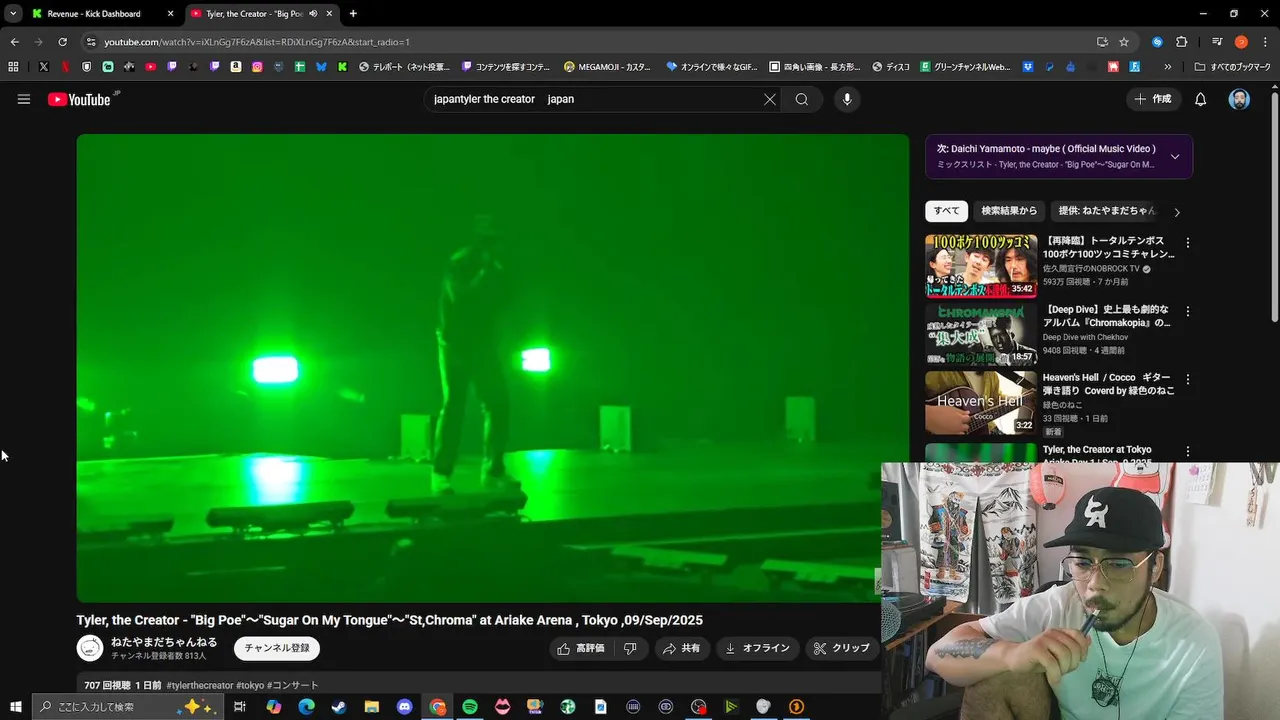Open the Amazon bookmark icon
This screenshot has width=1280, height=720.
point(236,67)
